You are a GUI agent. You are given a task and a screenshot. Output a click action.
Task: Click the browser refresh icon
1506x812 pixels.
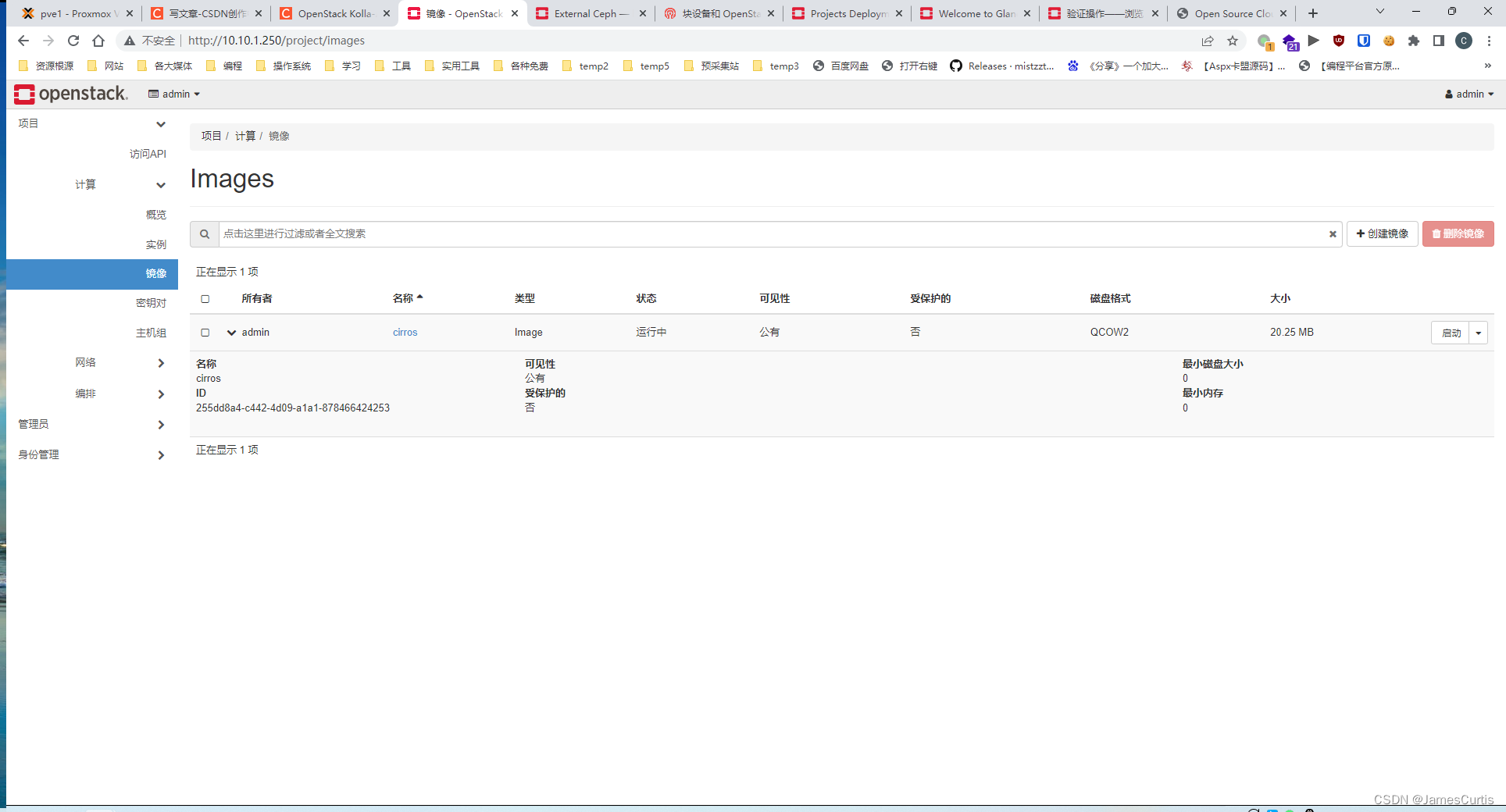tap(73, 41)
